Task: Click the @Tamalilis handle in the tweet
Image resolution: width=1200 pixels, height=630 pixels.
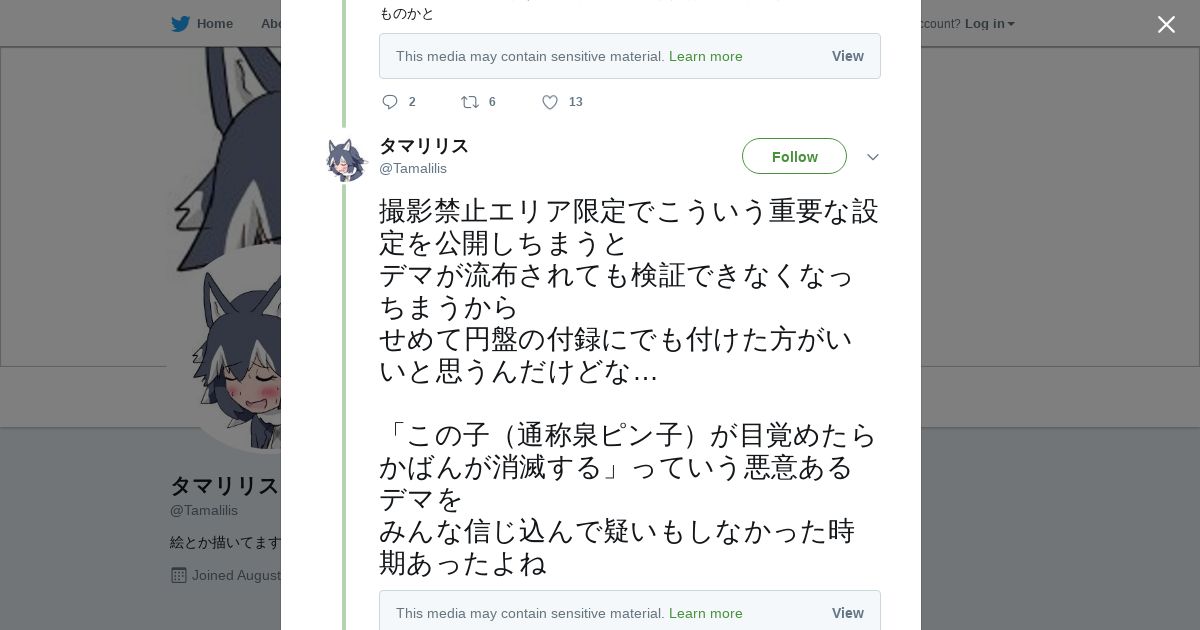Action: [413, 168]
